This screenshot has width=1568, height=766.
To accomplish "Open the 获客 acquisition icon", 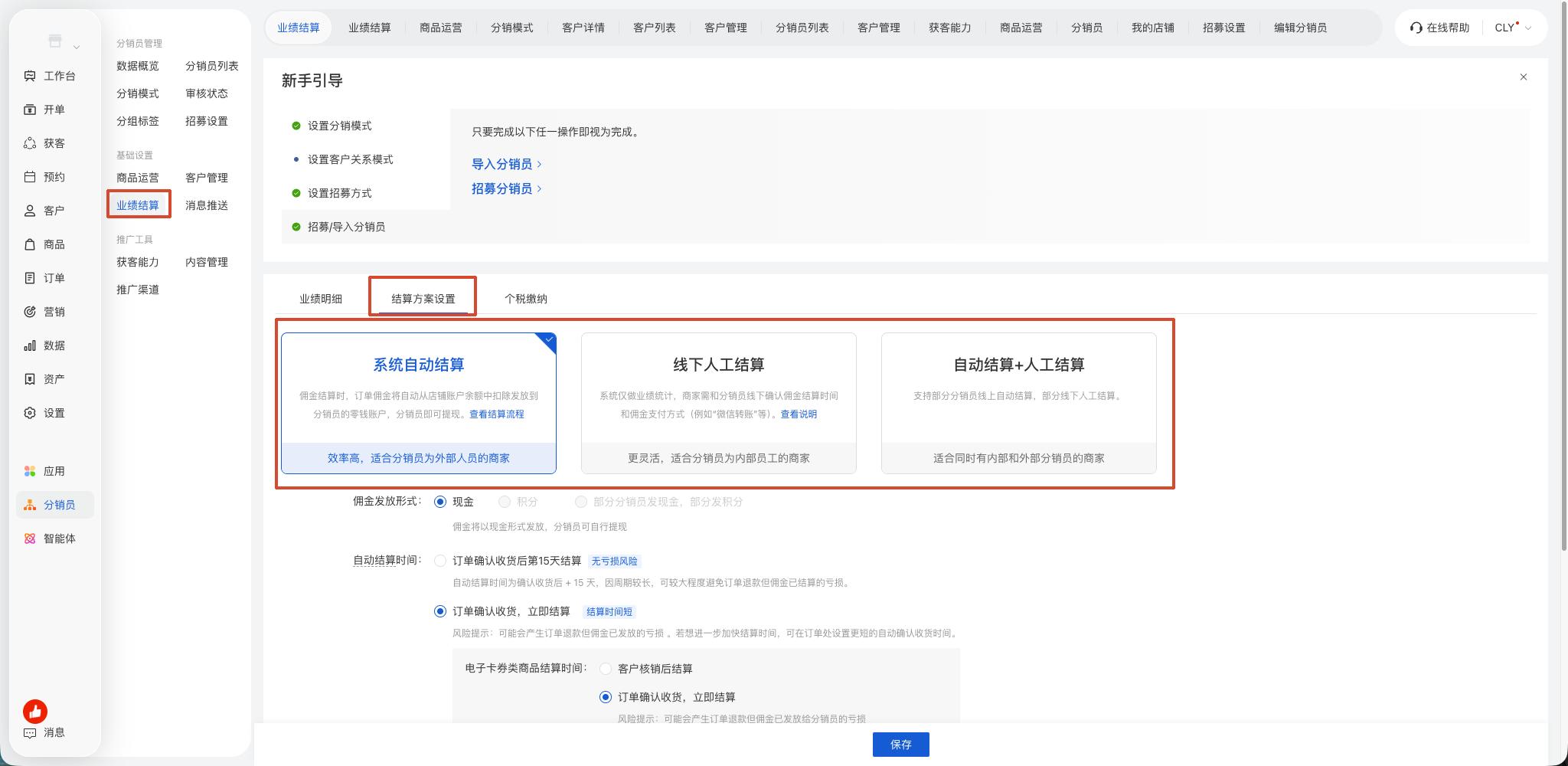I will tap(30, 143).
